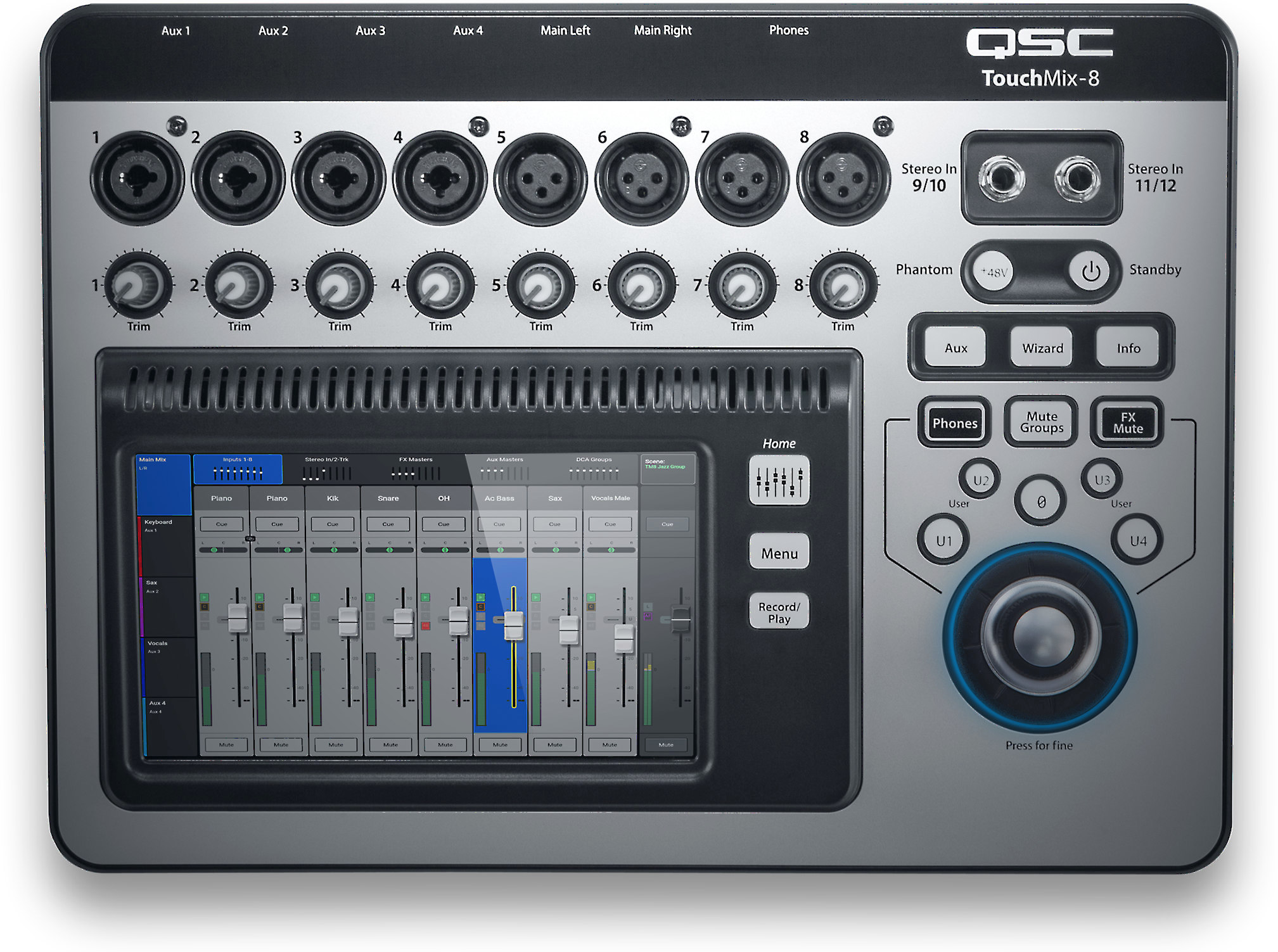This screenshot has width=1278, height=952.
Task: Click the input 1 combo jack
Action: point(137,178)
